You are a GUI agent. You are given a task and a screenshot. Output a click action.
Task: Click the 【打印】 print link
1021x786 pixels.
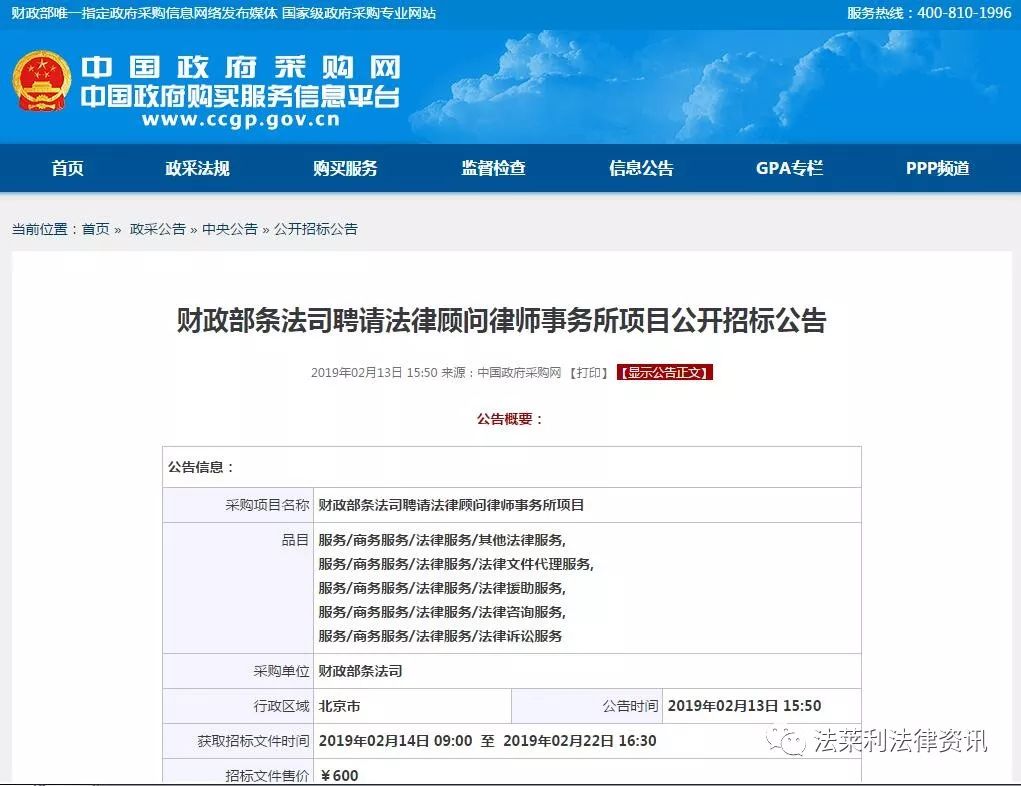(589, 372)
